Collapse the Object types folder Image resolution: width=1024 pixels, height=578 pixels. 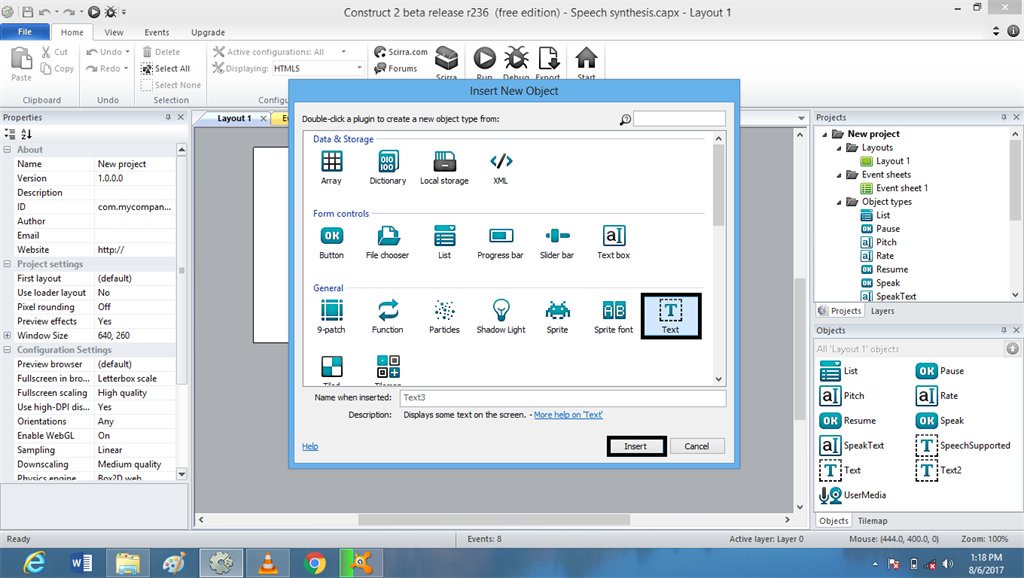(x=839, y=202)
